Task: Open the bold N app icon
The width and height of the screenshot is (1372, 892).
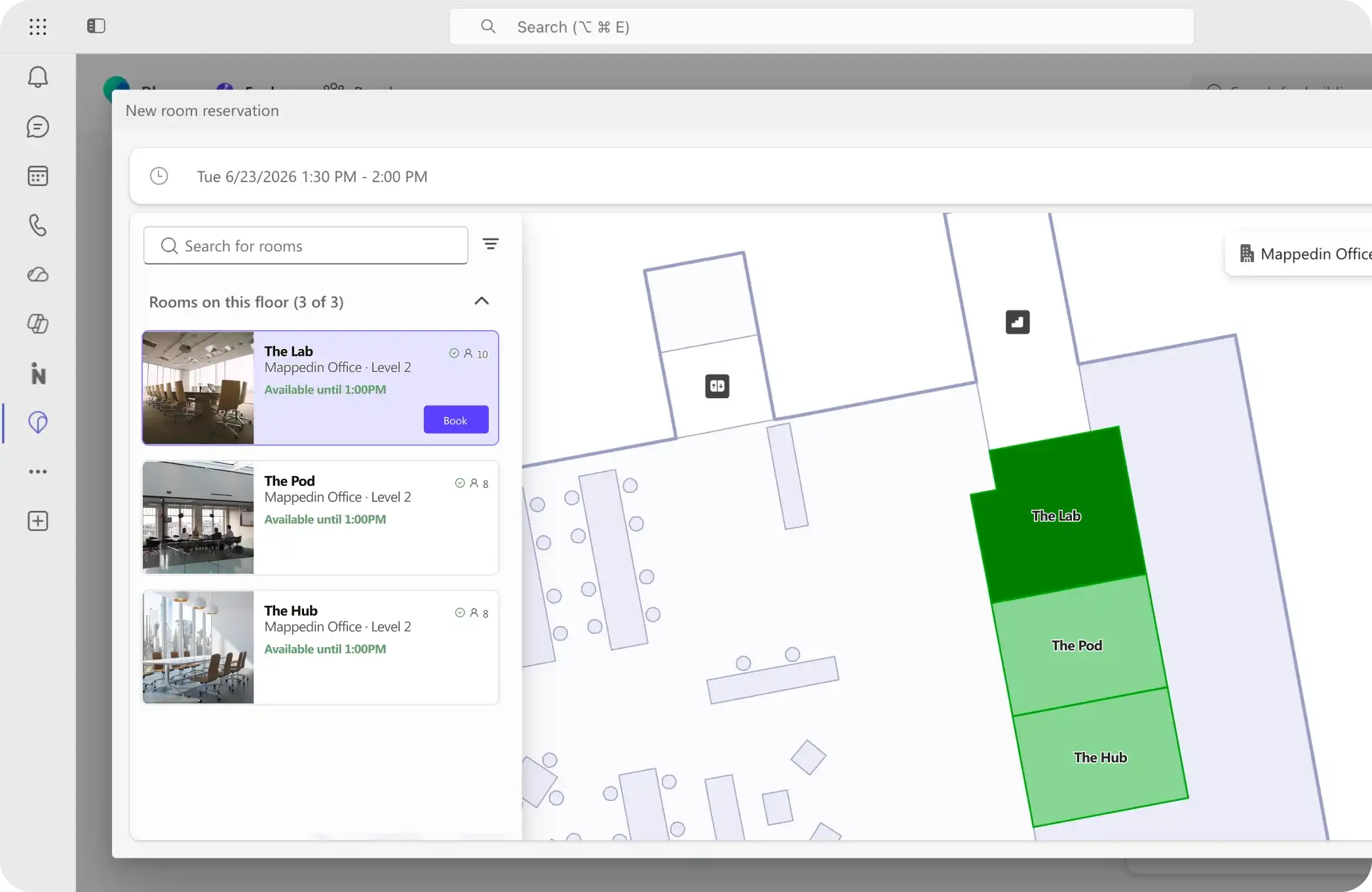Action: point(38,373)
